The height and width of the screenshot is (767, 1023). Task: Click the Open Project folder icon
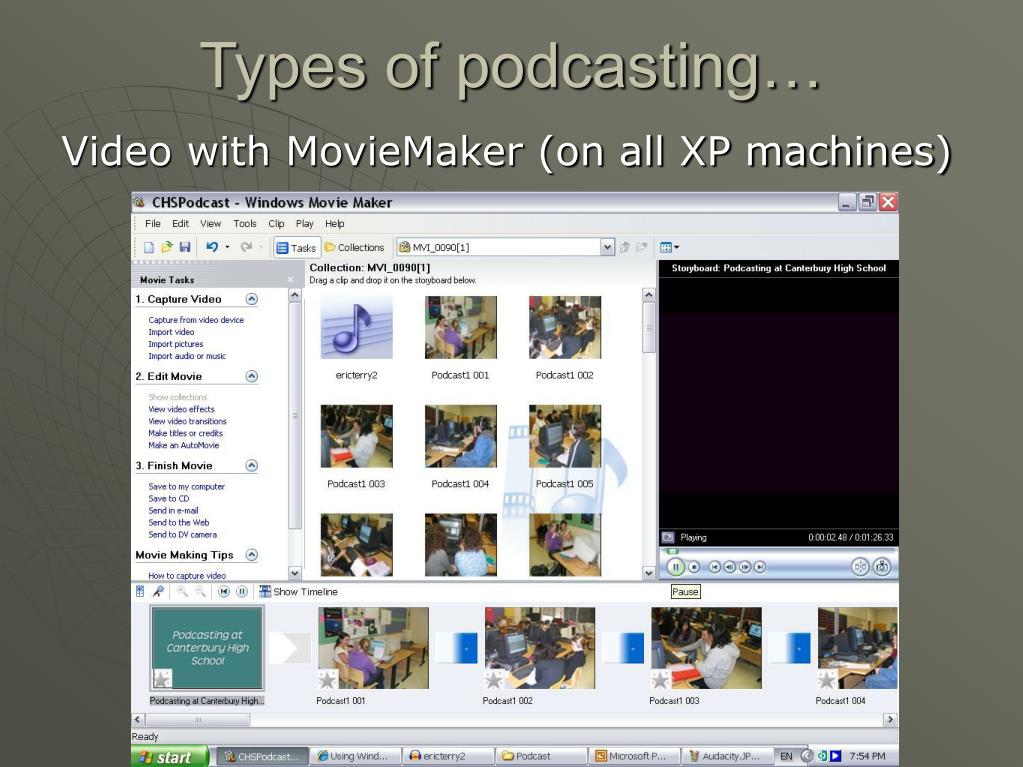coord(167,247)
